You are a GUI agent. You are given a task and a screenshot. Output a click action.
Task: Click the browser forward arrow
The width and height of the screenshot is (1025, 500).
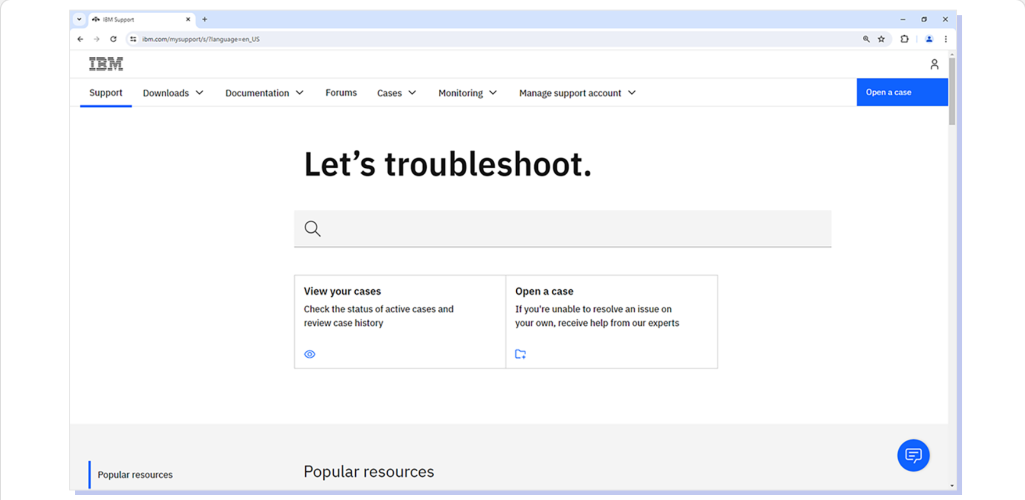coord(97,39)
